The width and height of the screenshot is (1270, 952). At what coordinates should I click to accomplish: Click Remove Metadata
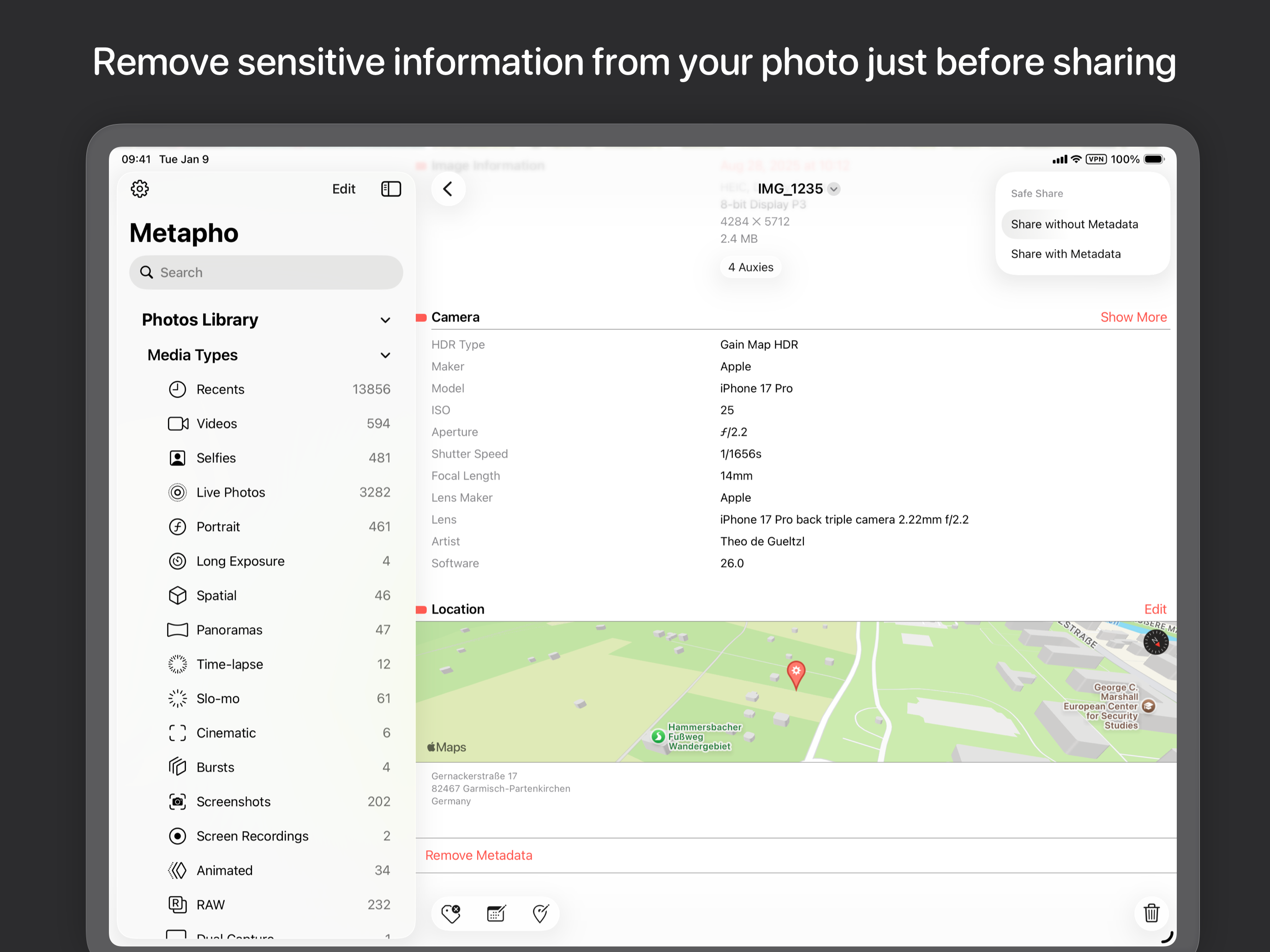pos(479,856)
